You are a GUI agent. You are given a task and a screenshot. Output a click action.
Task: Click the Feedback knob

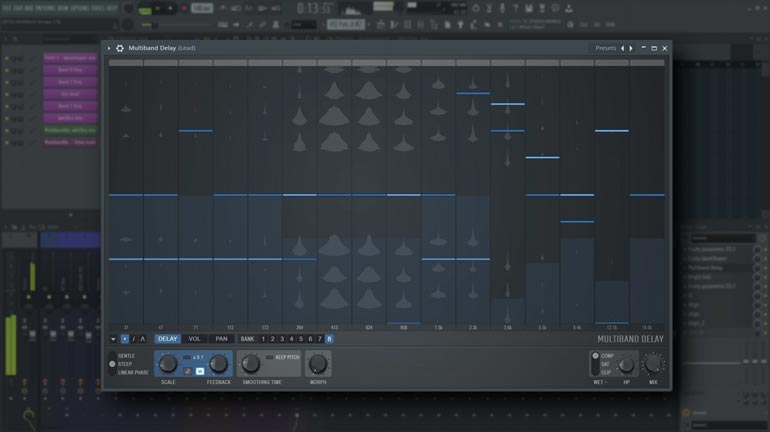(218, 364)
